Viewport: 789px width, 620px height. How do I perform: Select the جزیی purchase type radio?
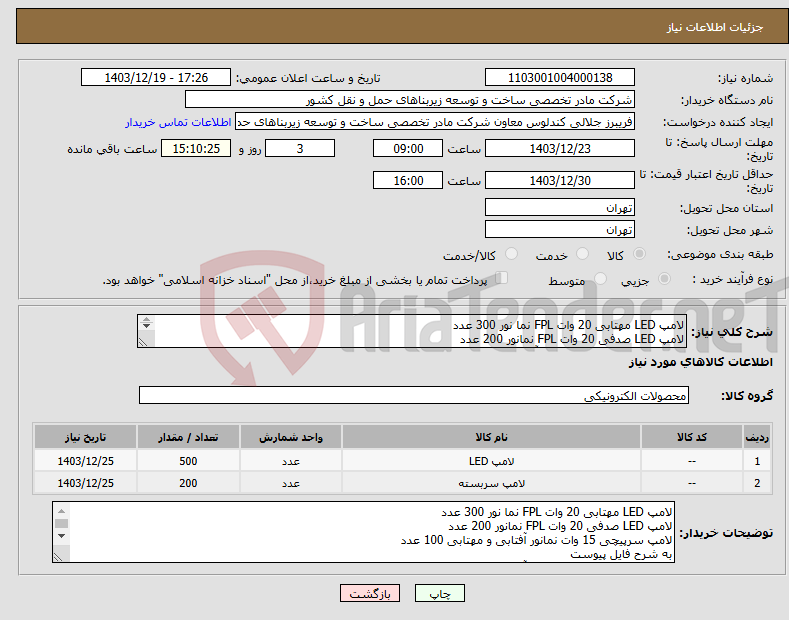[x=664, y=278]
